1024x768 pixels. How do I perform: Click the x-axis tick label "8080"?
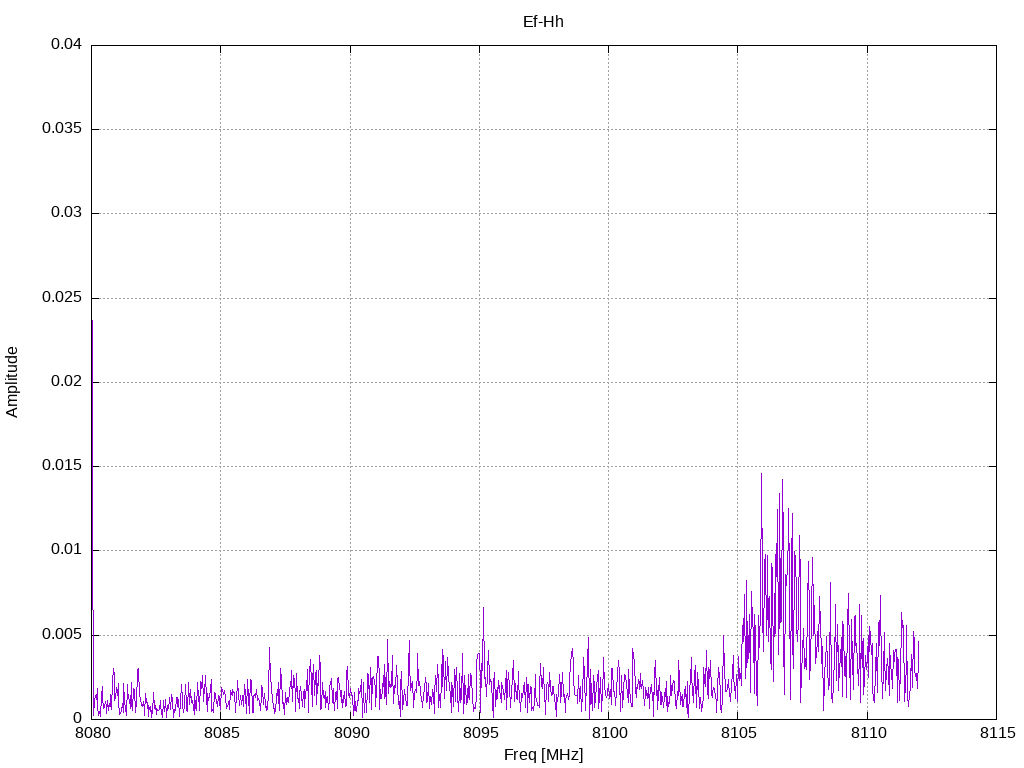tap(92, 733)
